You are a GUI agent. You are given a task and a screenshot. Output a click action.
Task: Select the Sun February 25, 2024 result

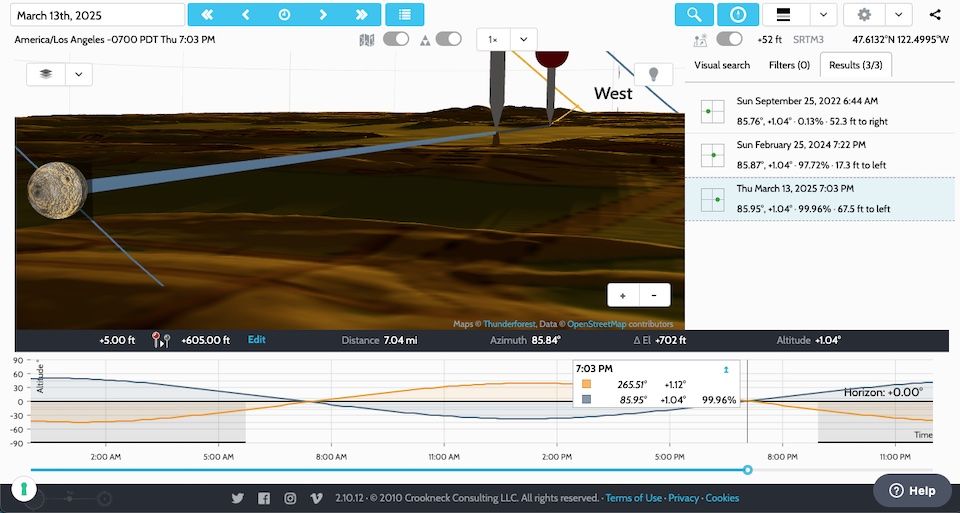click(x=820, y=155)
